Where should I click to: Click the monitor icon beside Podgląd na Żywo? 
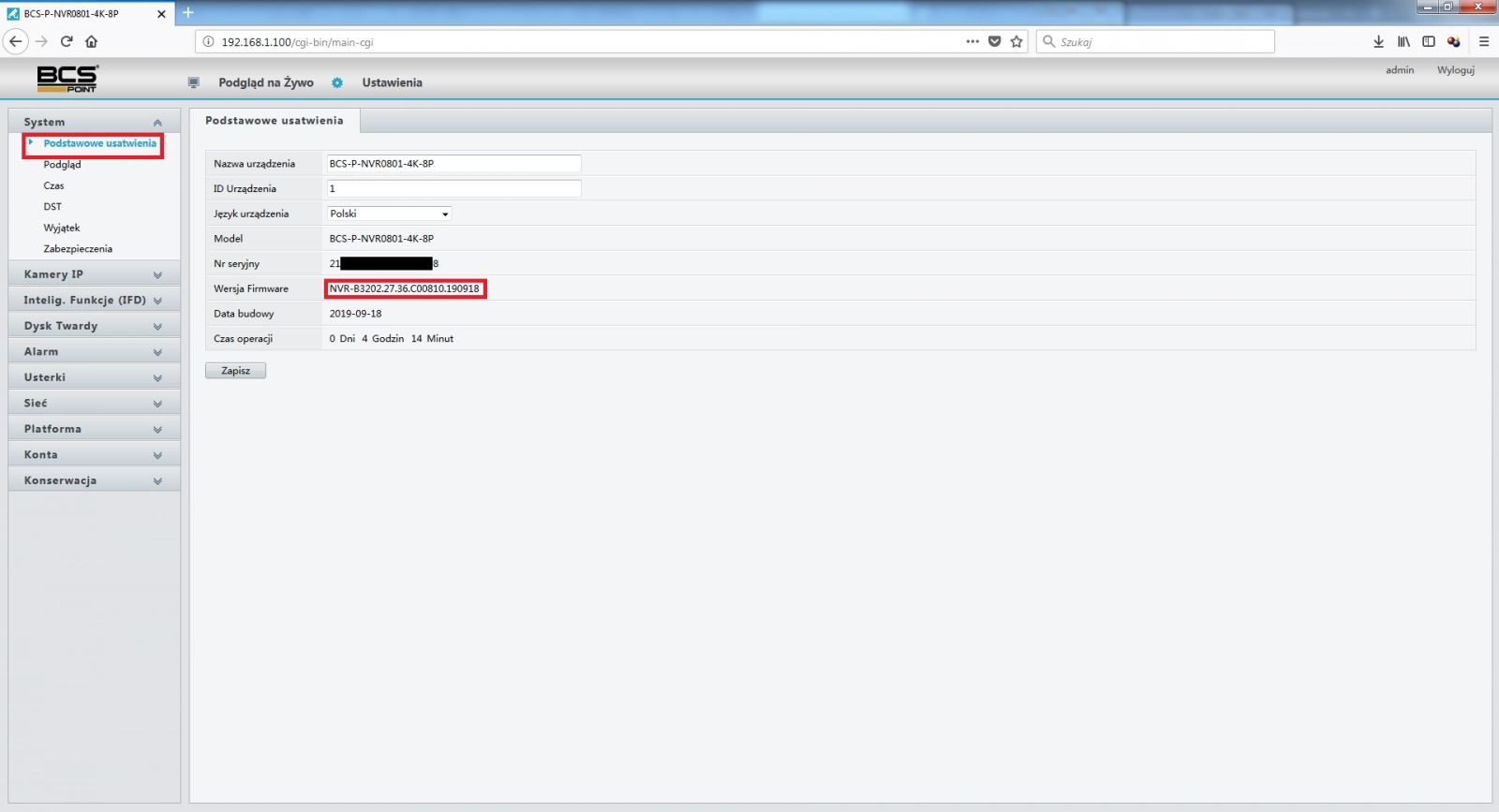[x=194, y=82]
